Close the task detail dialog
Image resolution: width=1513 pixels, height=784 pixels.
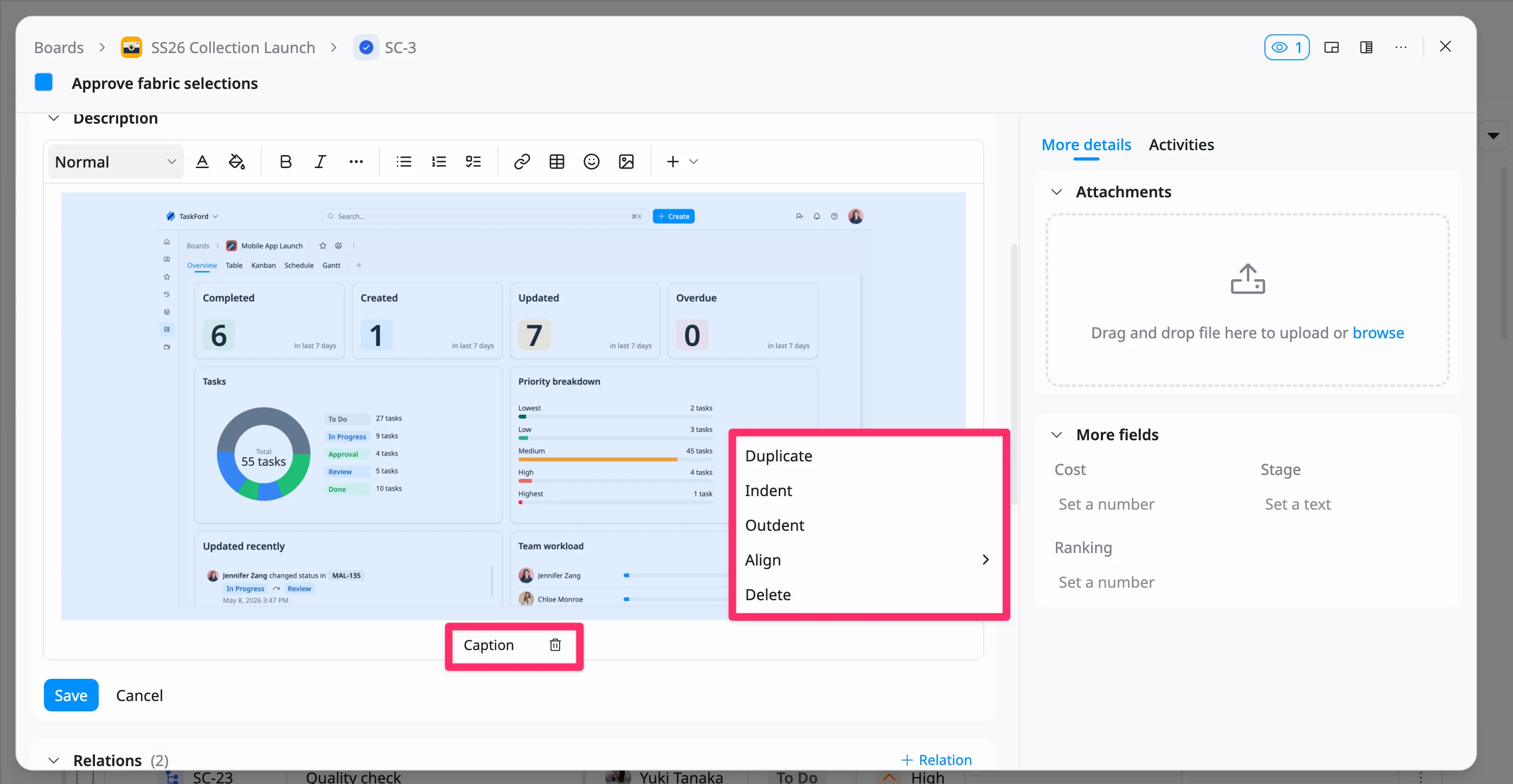[x=1445, y=47]
